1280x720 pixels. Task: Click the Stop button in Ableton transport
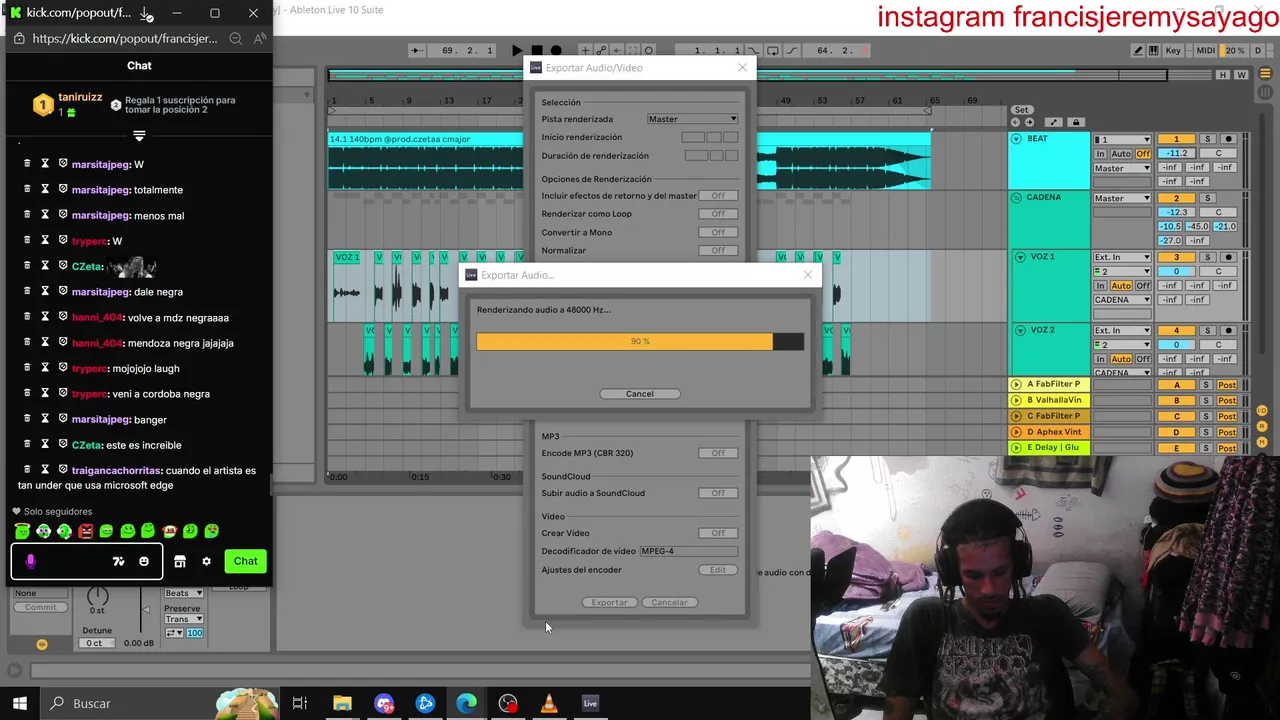tap(537, 51)
